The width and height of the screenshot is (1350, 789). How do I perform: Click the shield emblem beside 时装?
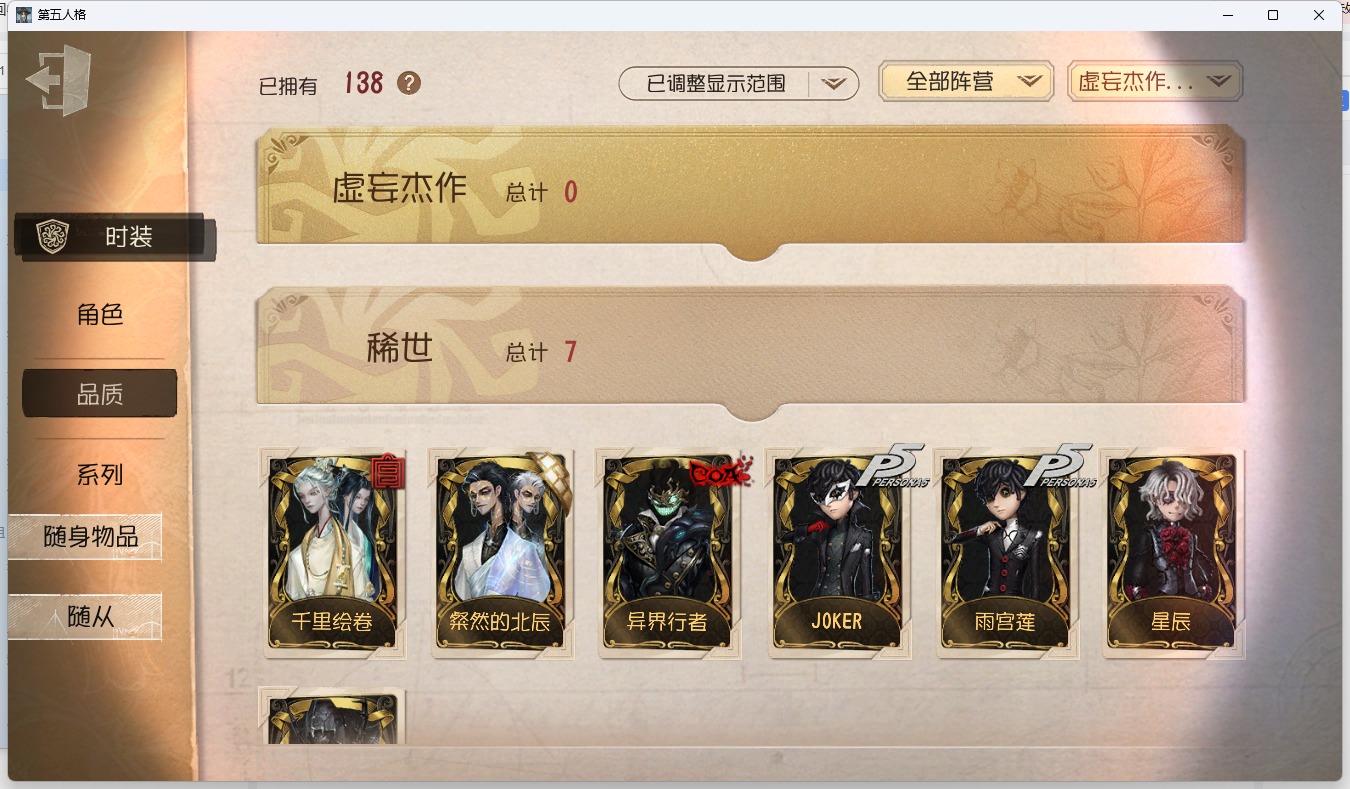(x=51, y=237)
